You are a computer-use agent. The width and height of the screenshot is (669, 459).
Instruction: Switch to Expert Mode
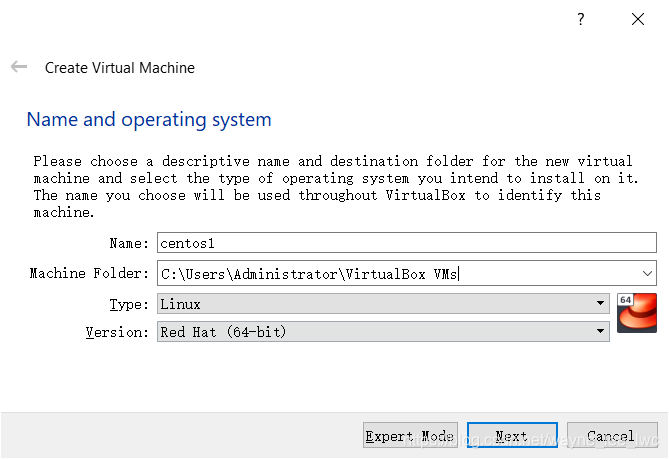(410, 436)
